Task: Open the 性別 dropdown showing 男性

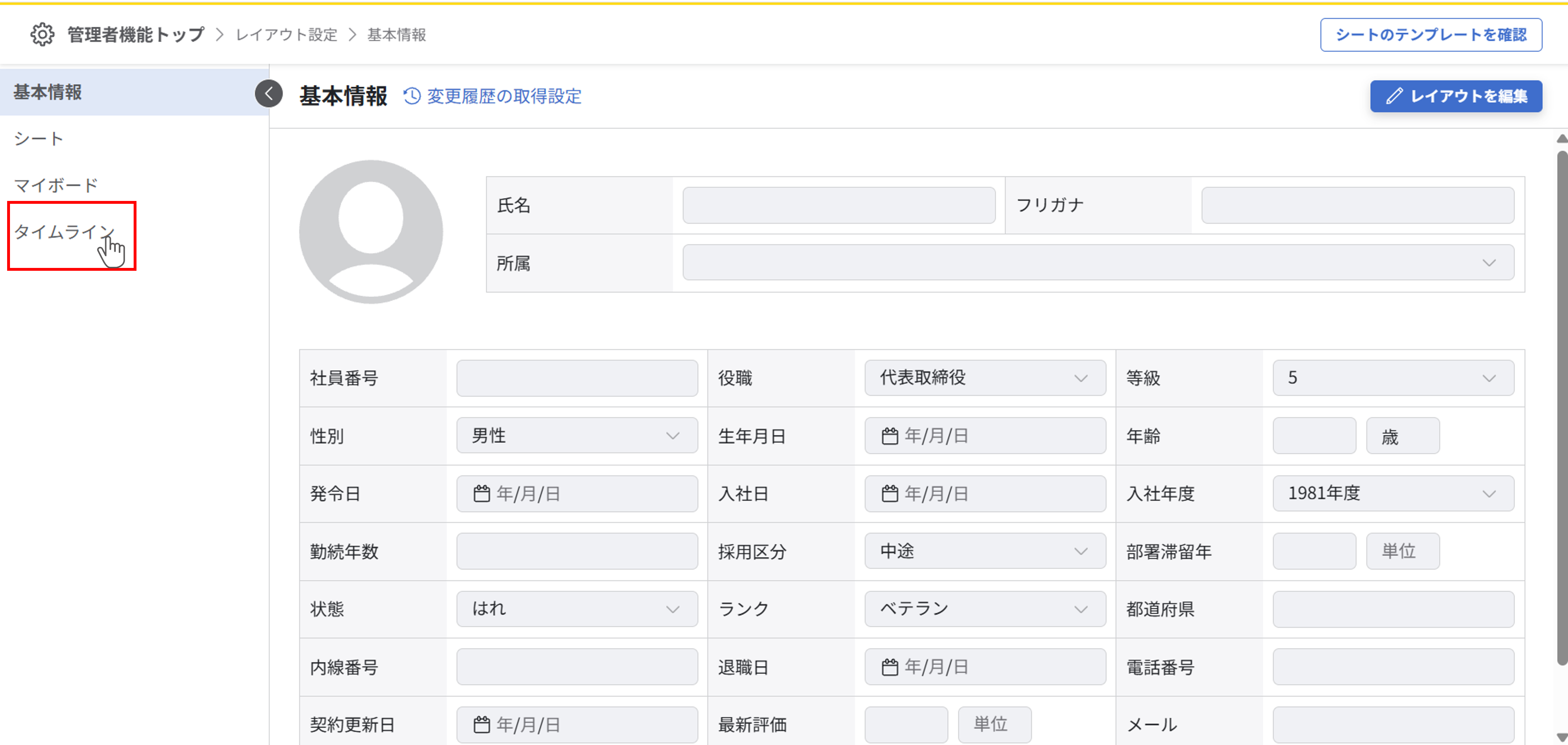Action: [x=577, y=436]
